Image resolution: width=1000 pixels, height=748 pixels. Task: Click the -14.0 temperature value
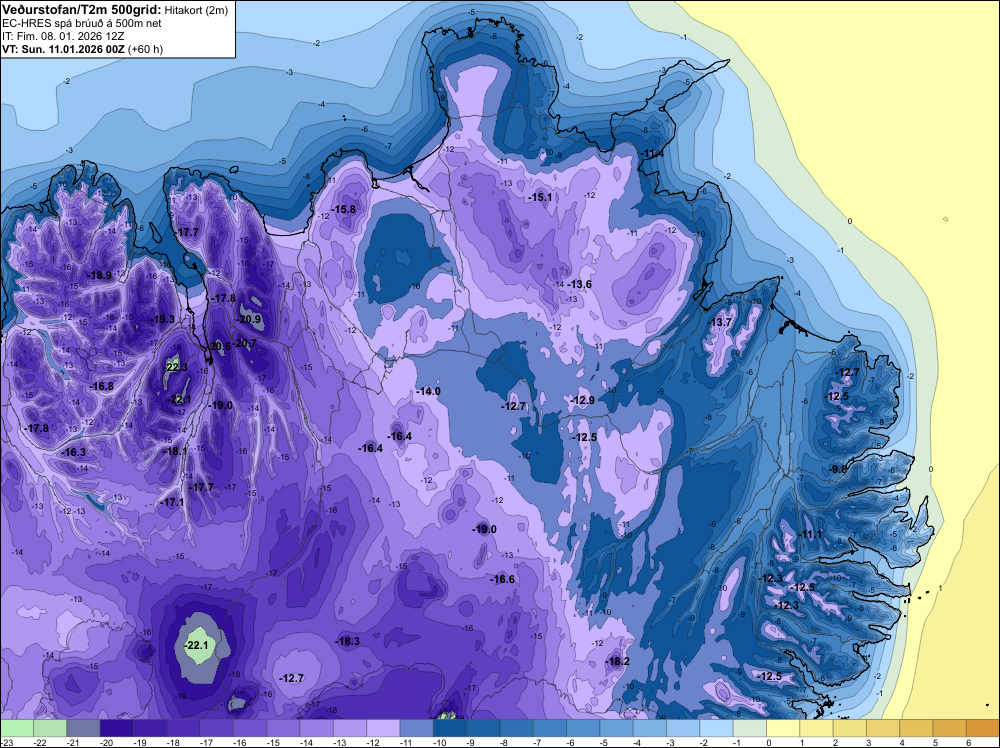click(x=428, y=392)
